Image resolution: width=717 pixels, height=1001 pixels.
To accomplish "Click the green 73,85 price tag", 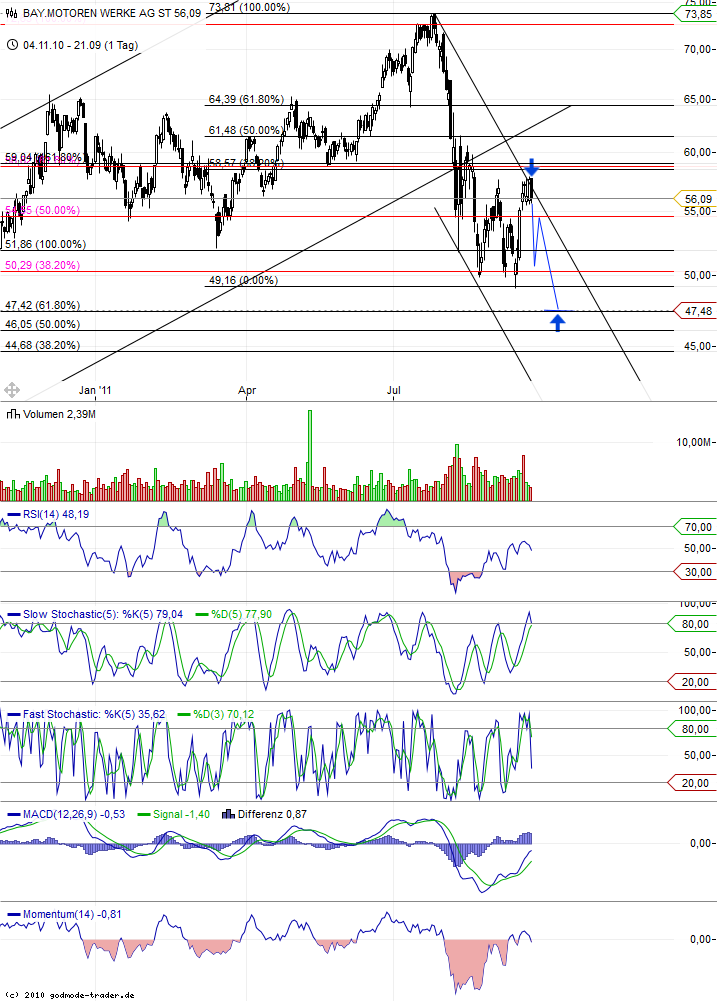I will pyautogui.click(x=695, y=14).
